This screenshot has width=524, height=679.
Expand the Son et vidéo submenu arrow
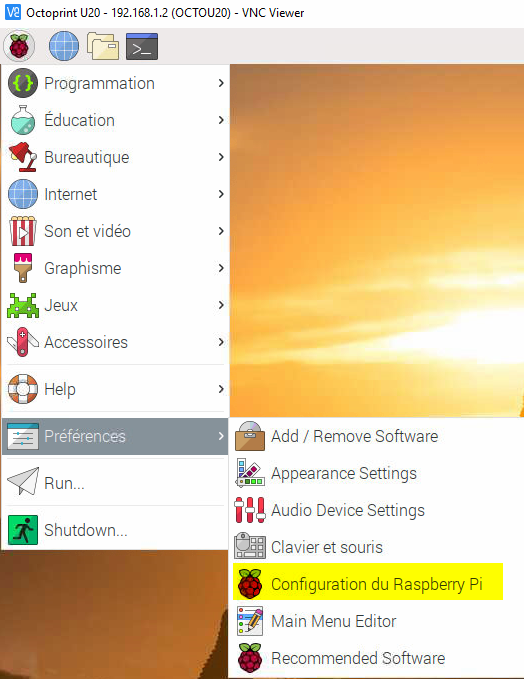pyautogui.click(x=221, y=231)
